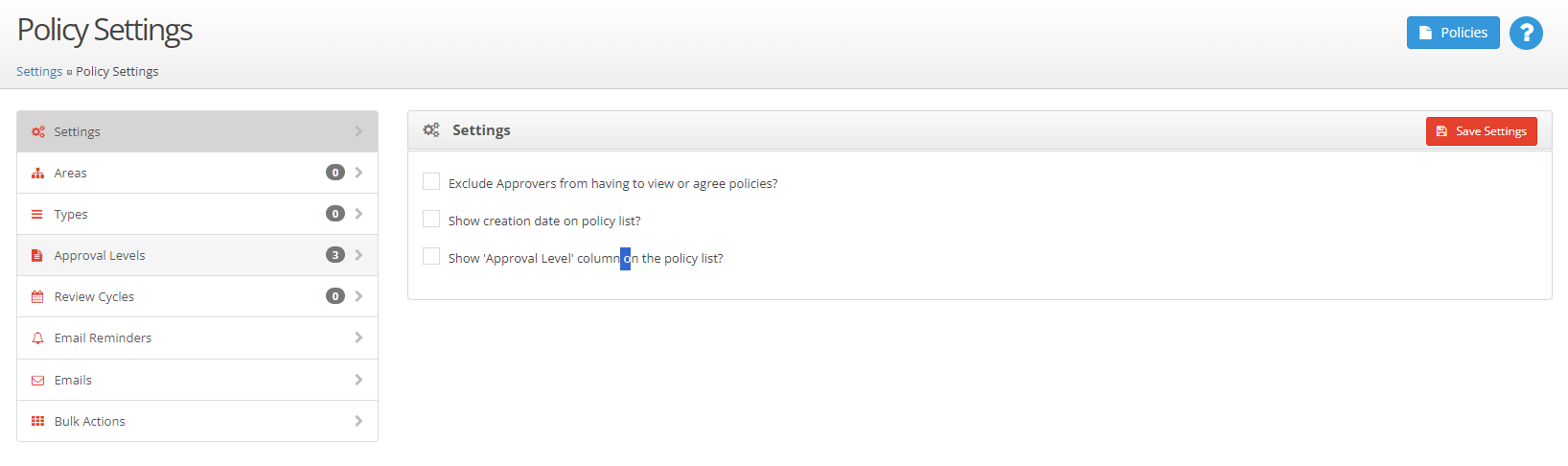Expand Review Cycles via its chevron arrow
Viewport: 1568px width, 466px height.
(x=358, y=296)
